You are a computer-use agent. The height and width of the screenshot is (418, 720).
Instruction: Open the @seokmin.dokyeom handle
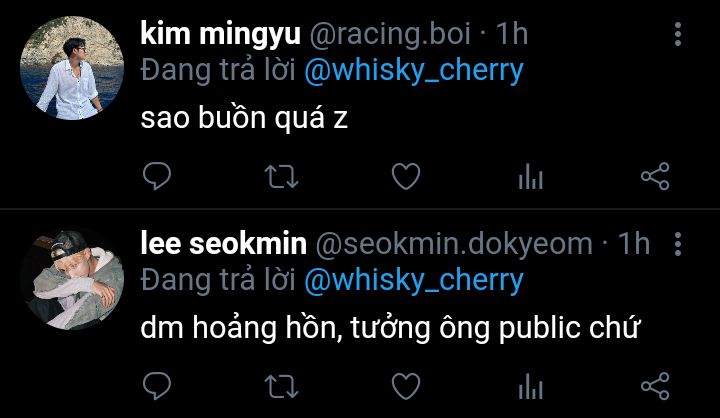[454, 245]
